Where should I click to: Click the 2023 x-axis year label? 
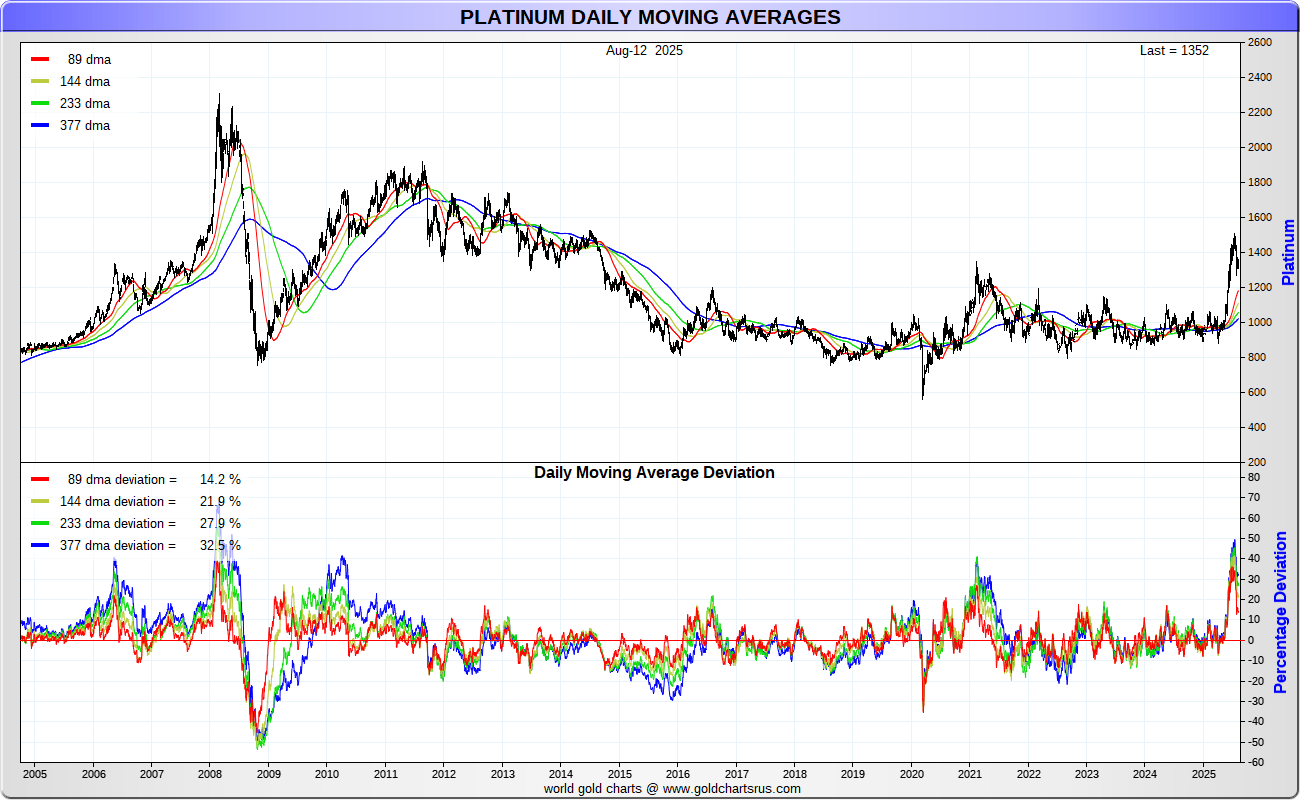click(1087, 774)
